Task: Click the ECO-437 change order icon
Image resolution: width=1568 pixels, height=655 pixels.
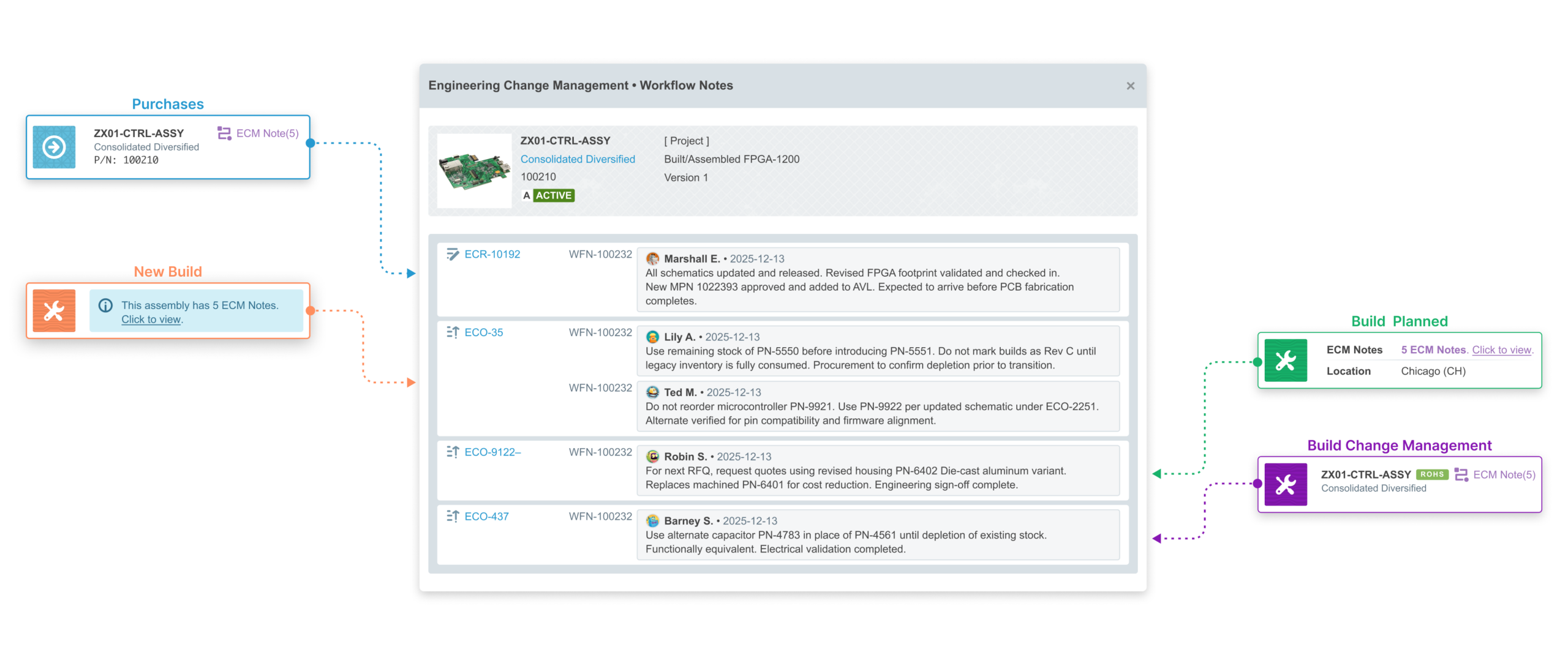Action: pyautogui.click(x=452, y=517)
